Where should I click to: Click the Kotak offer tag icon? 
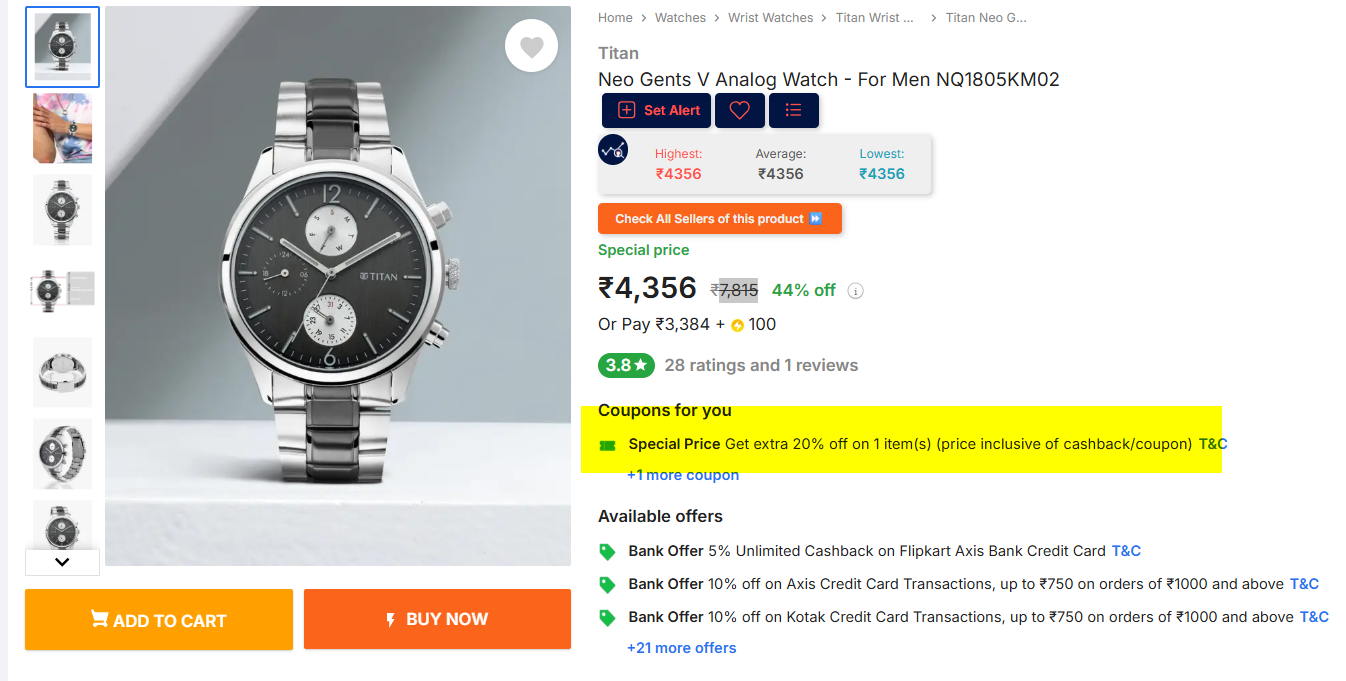607,618
